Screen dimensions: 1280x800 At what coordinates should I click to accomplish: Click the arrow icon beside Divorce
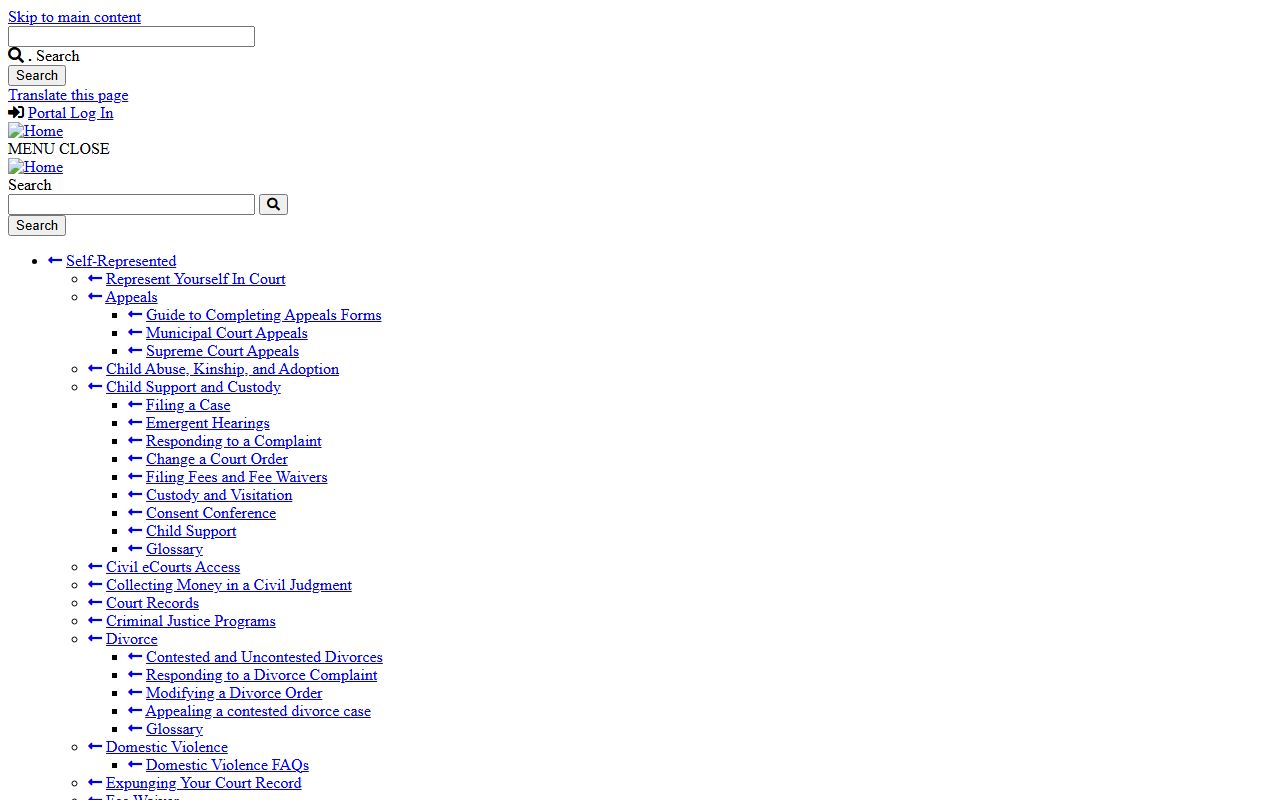95,639
